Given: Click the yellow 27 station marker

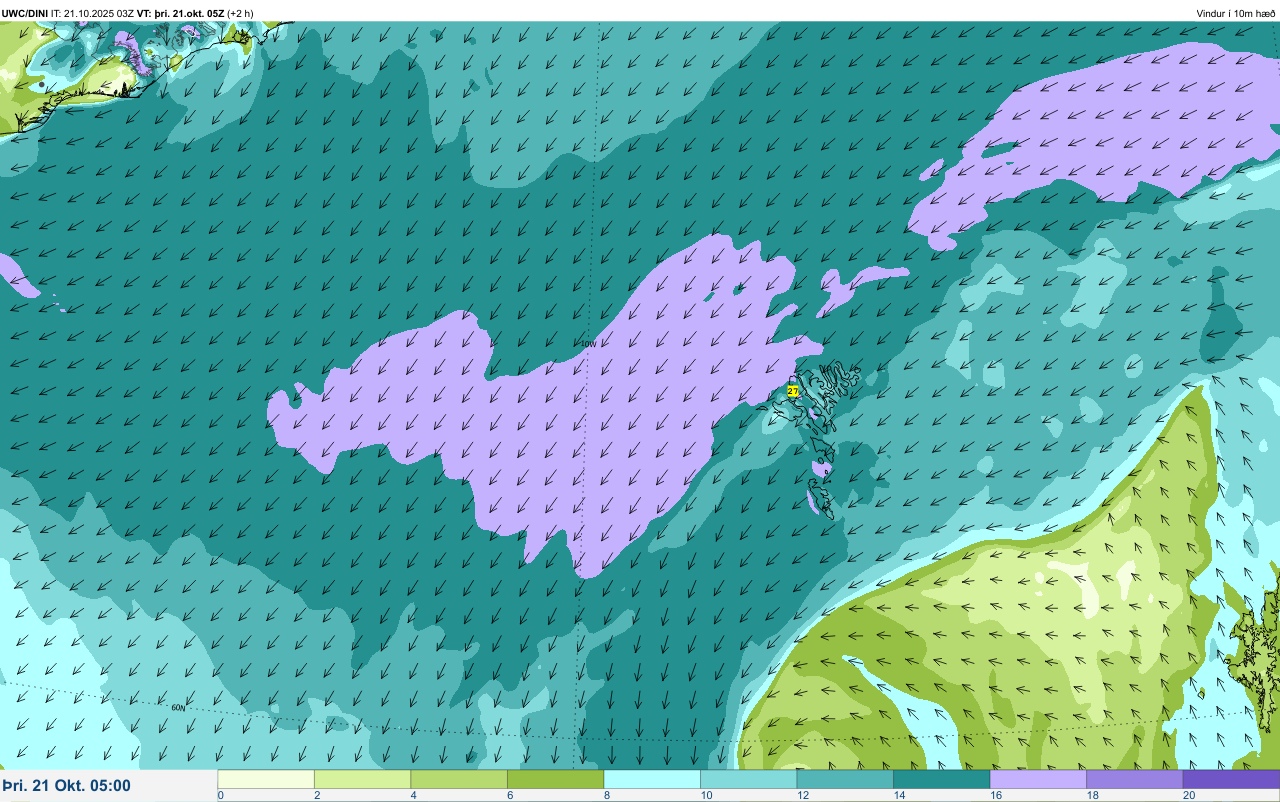Looking at the screenshot, I should tap(793, 391).
